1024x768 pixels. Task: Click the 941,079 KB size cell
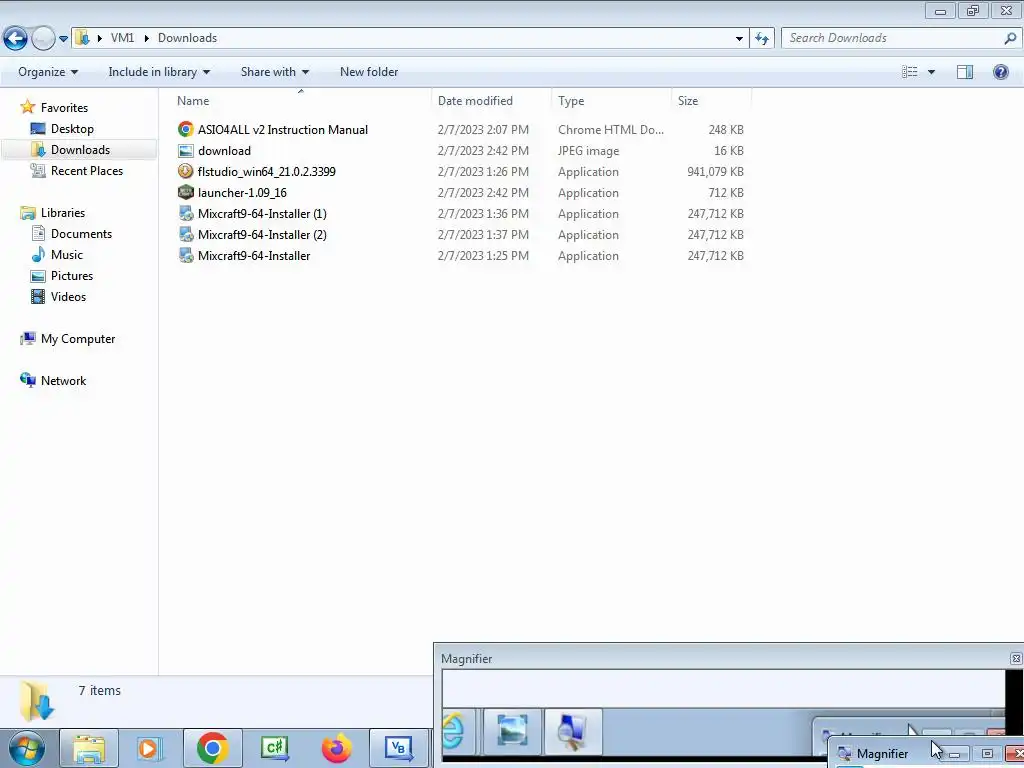pyautogui.click(x=715, y=172)
